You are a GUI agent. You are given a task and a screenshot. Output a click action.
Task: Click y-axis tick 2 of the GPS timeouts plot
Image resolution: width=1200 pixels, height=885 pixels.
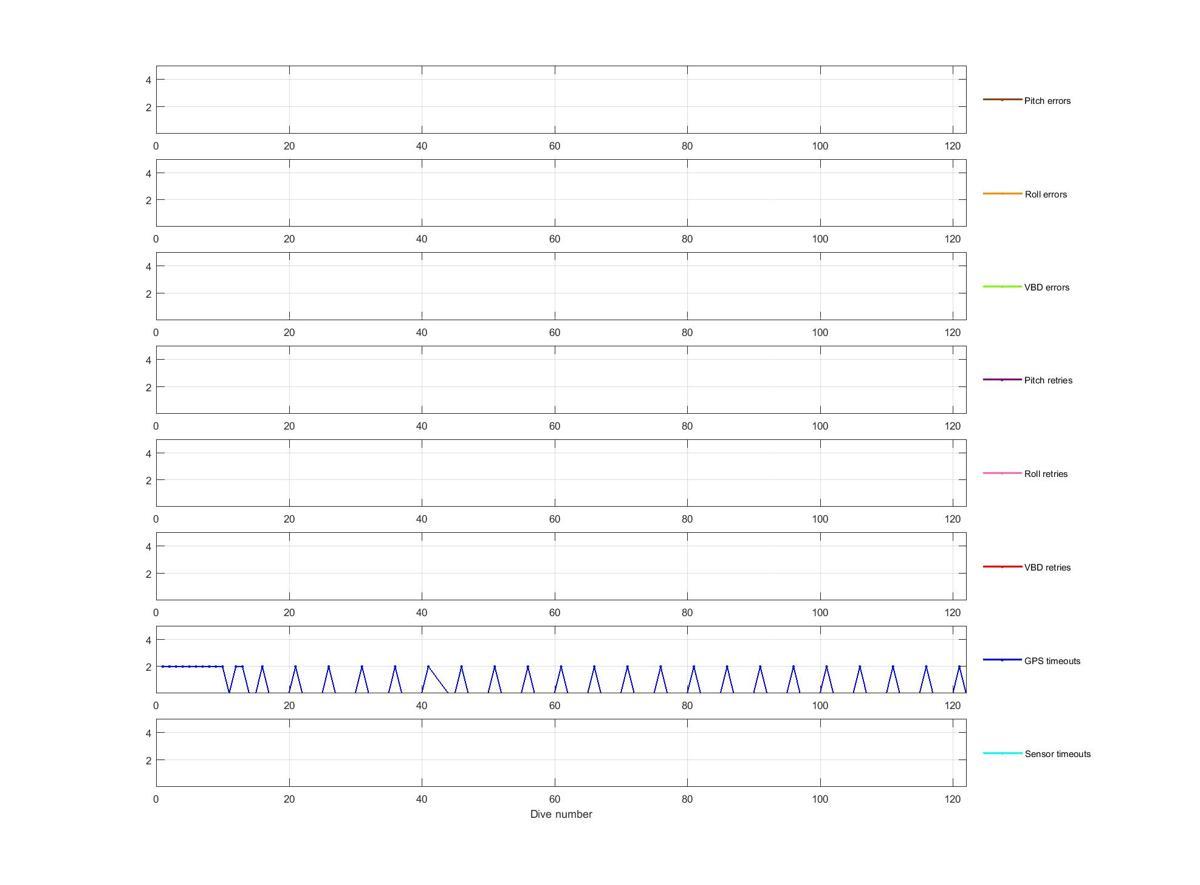click(x=148, y=667)
